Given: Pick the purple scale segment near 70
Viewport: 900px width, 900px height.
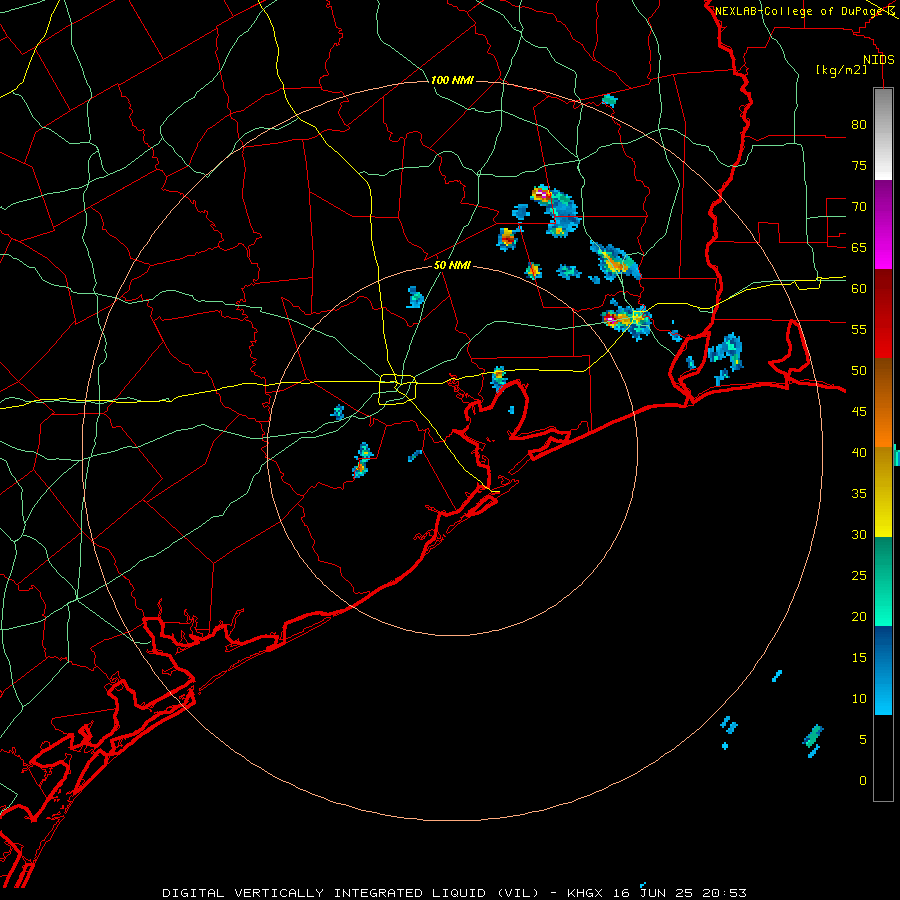Looking at the screenshot, I should click(883, 204).
